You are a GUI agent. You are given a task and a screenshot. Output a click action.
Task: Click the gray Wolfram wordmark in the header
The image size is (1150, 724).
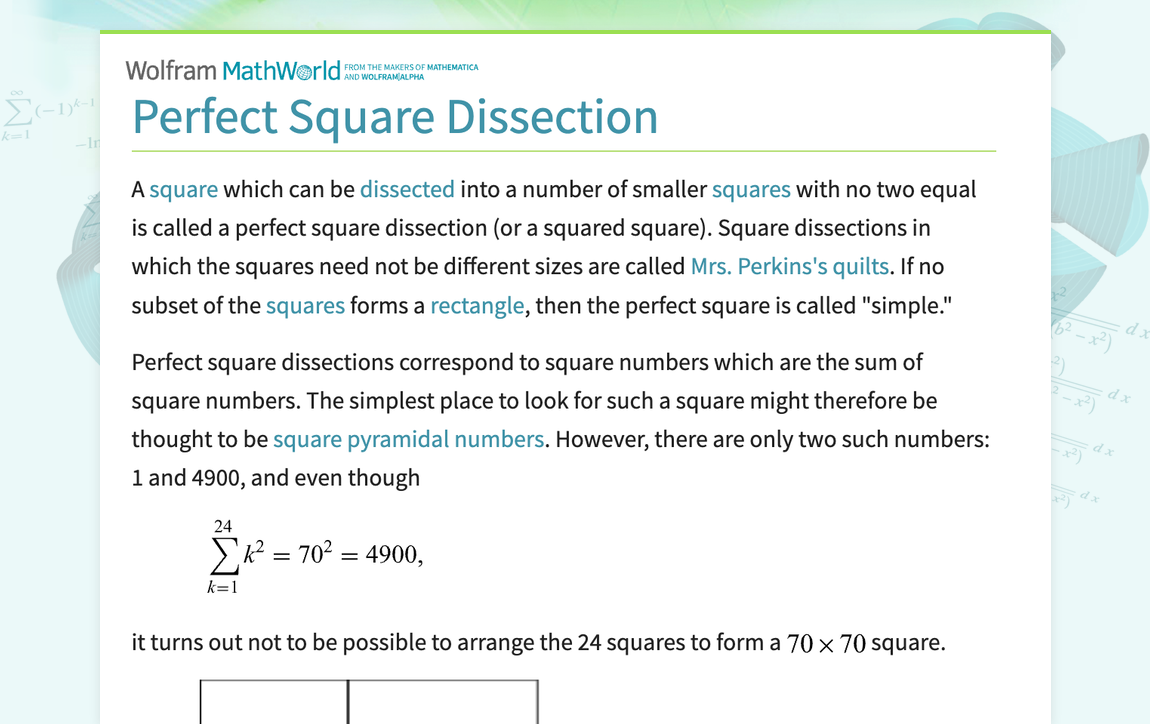171,71
